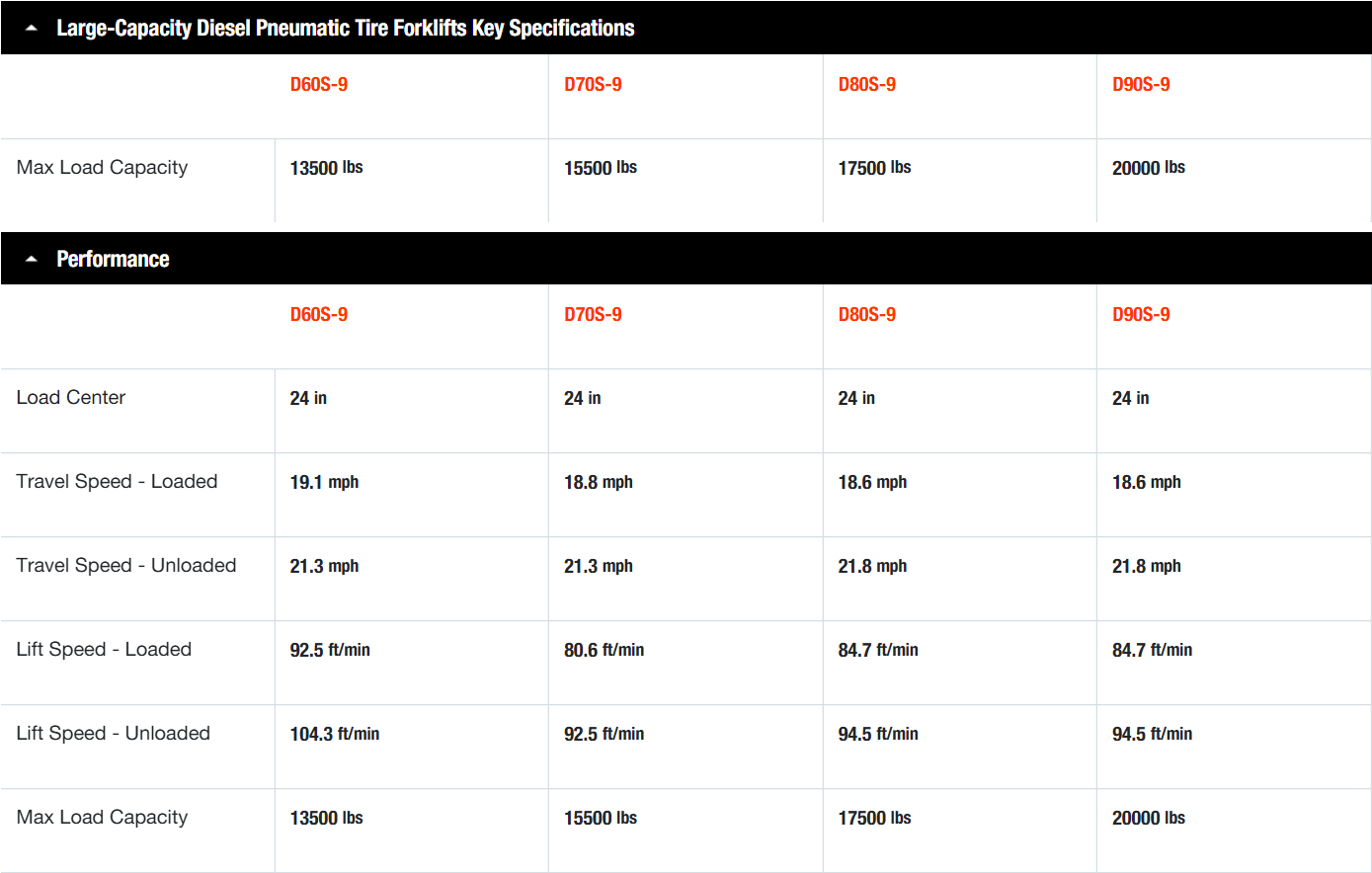Open D90S-9 link in Performance table
The width and height of the screenshot is (1372, 873).
click(1140, 314)
